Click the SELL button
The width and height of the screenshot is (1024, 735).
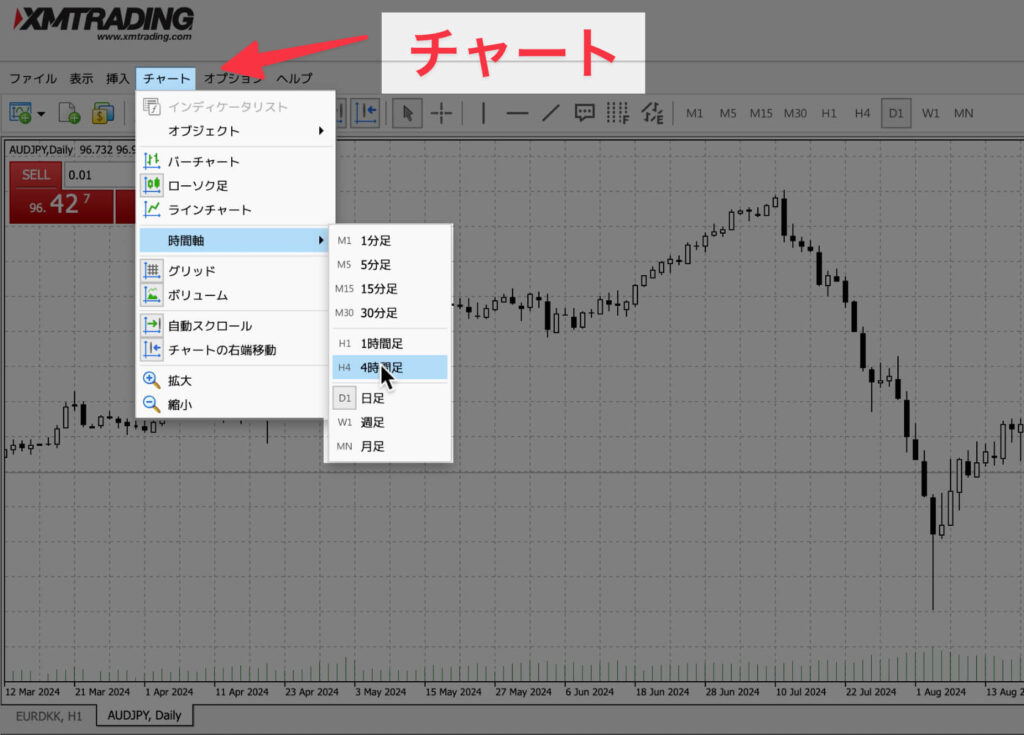[x=36, y=175]
